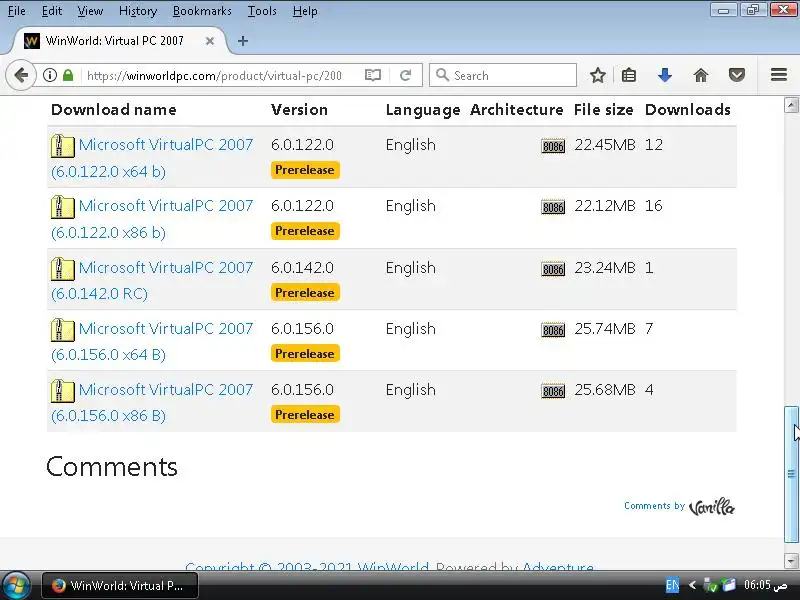The image size is (800, 600).
Task: Follow the Comments by Vanilla link
Action: [679, 507]
